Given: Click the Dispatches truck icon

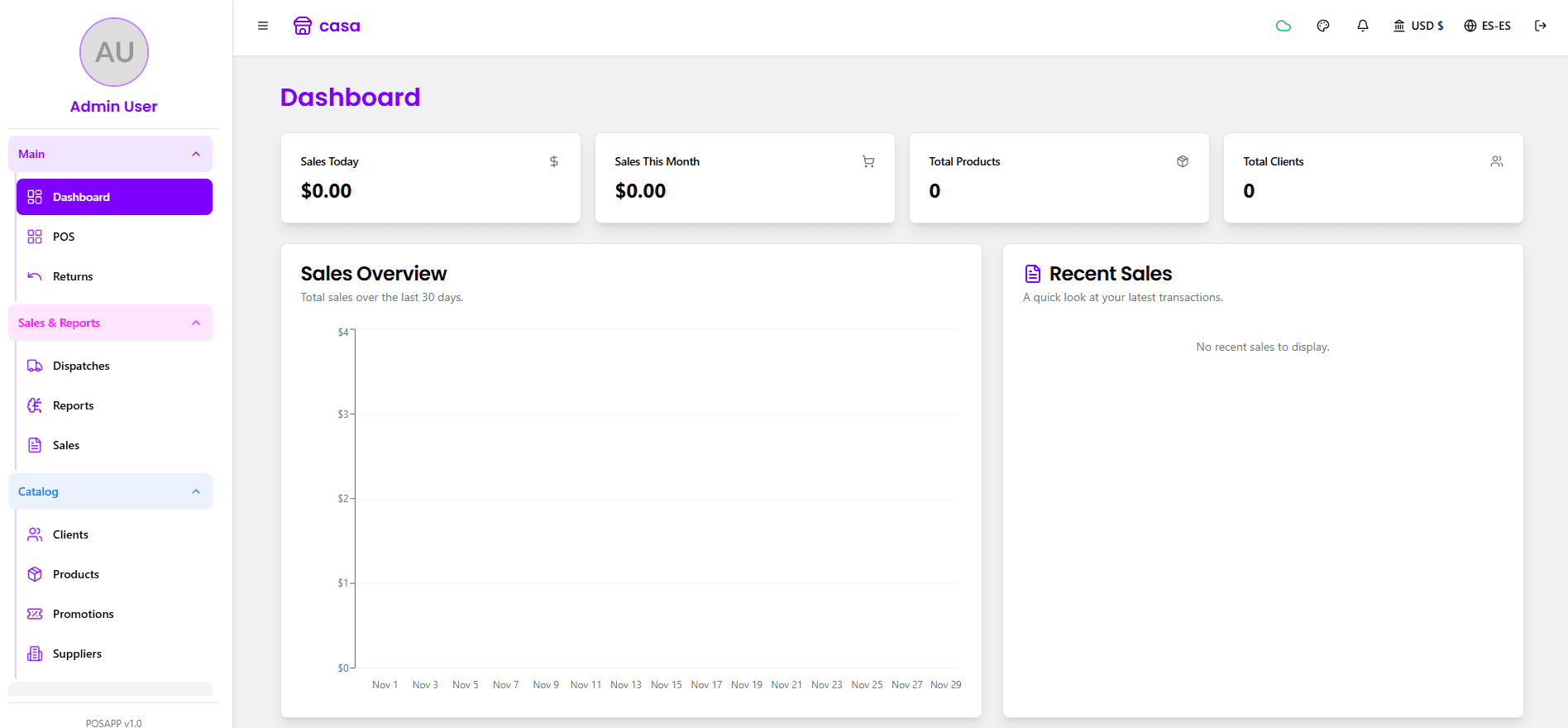Looking at the screenshot, I should click(x=35, y=366).
